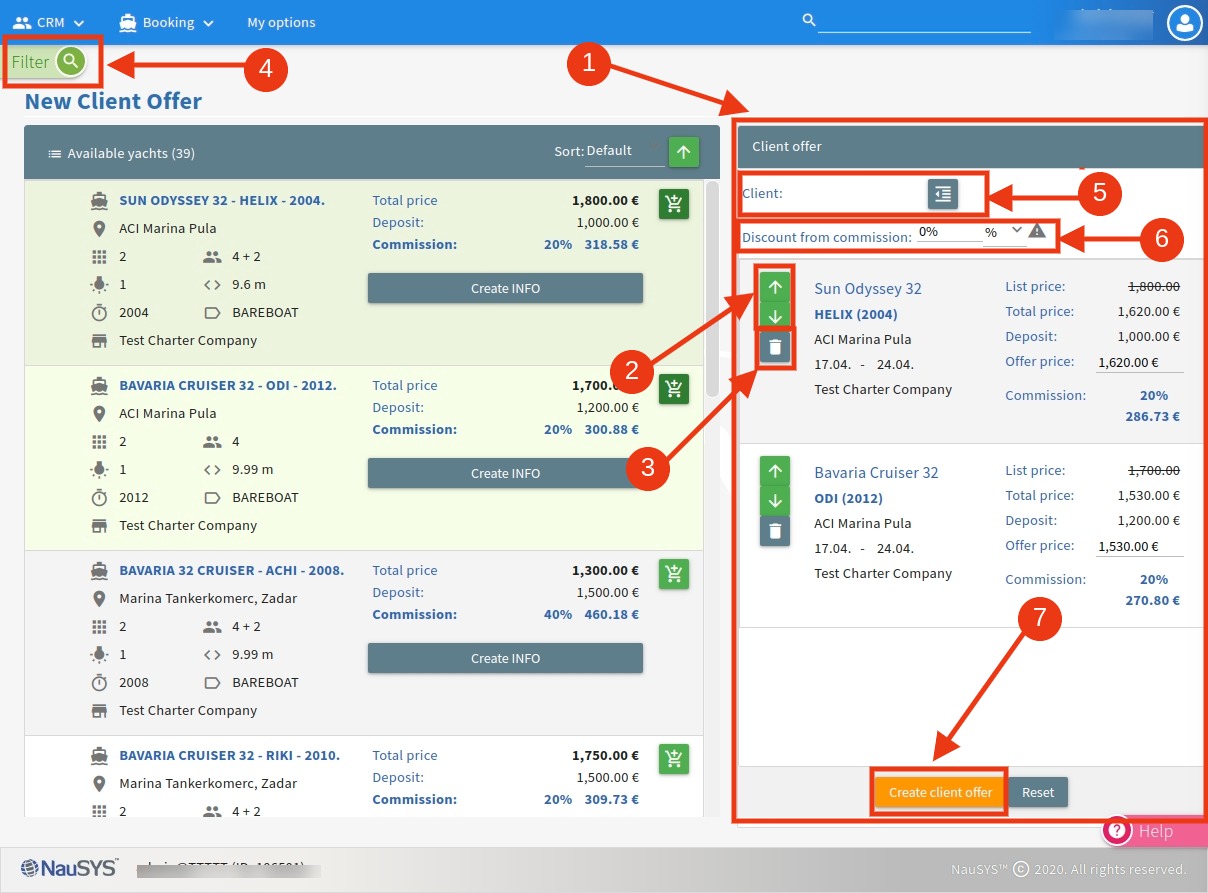The image size is (1208, 893).
Task: Toggle sort direction with green arrow
Action: 683,152
